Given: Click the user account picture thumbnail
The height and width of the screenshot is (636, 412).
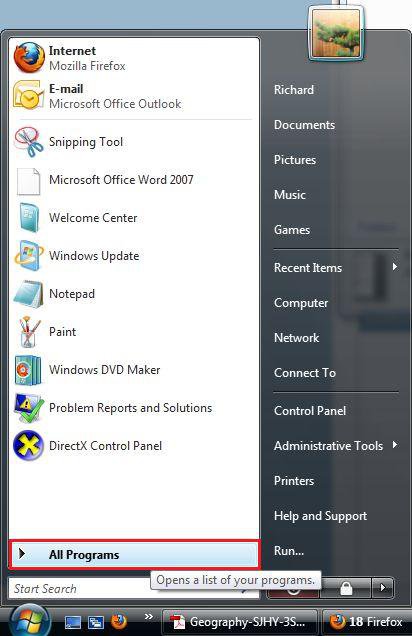Looking at the screenshot, I should [337, 32].
